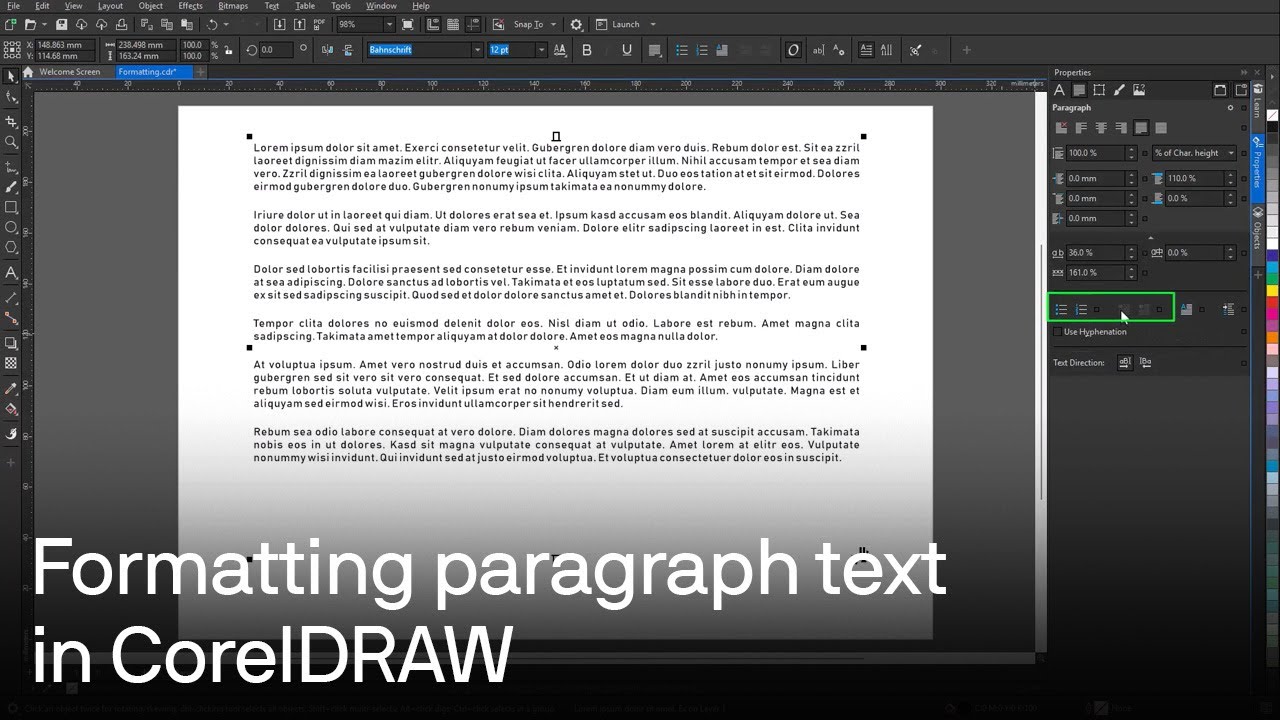This screenshot has width=1280, height=720.
Task: Open the Options gear icon
Action: pyautogui.click(x=576, y=24)
